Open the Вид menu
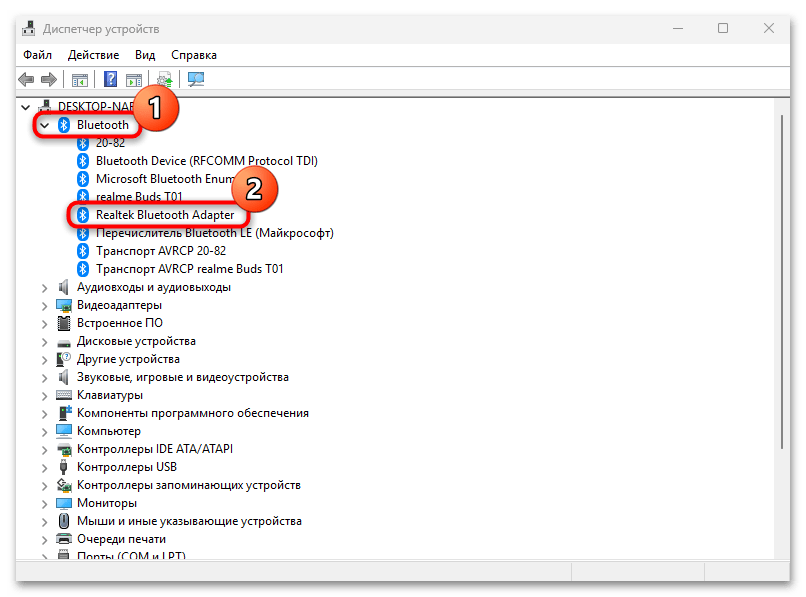806x597 pixels. (145, 55)
